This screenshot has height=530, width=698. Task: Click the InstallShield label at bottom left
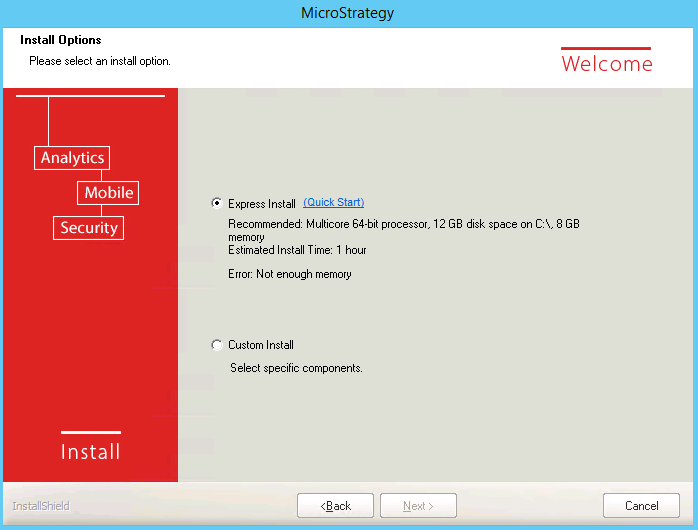41,506
